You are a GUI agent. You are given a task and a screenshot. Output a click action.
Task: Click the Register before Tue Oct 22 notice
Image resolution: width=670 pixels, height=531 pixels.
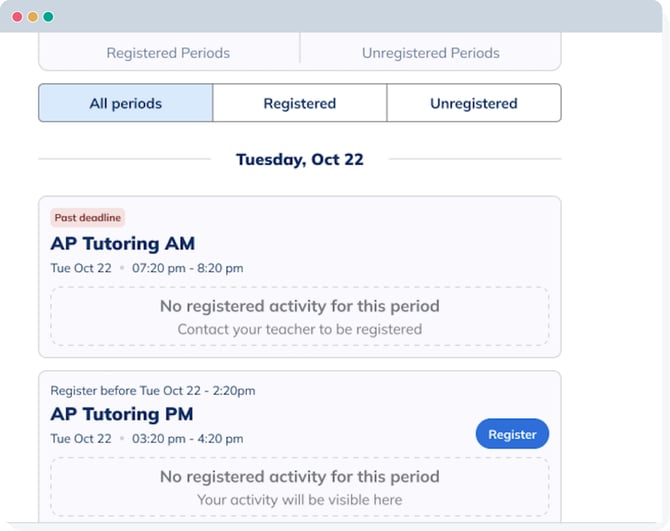pos(152,390)
